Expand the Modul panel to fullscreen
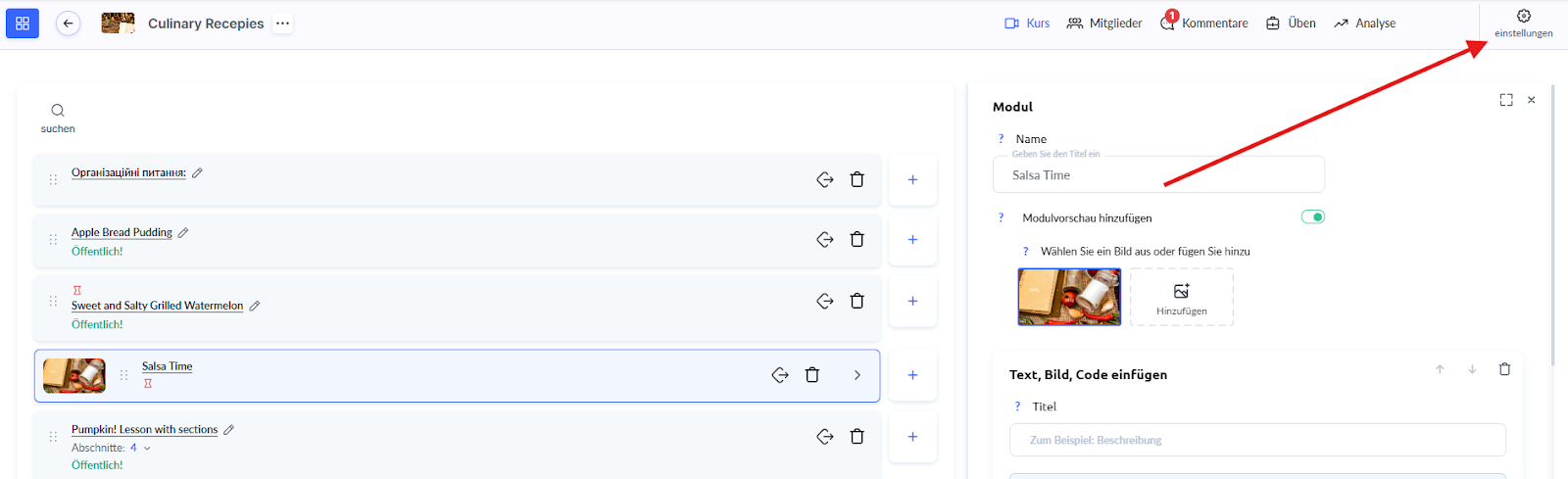 pyautogui.click(x=1506, y=100)
